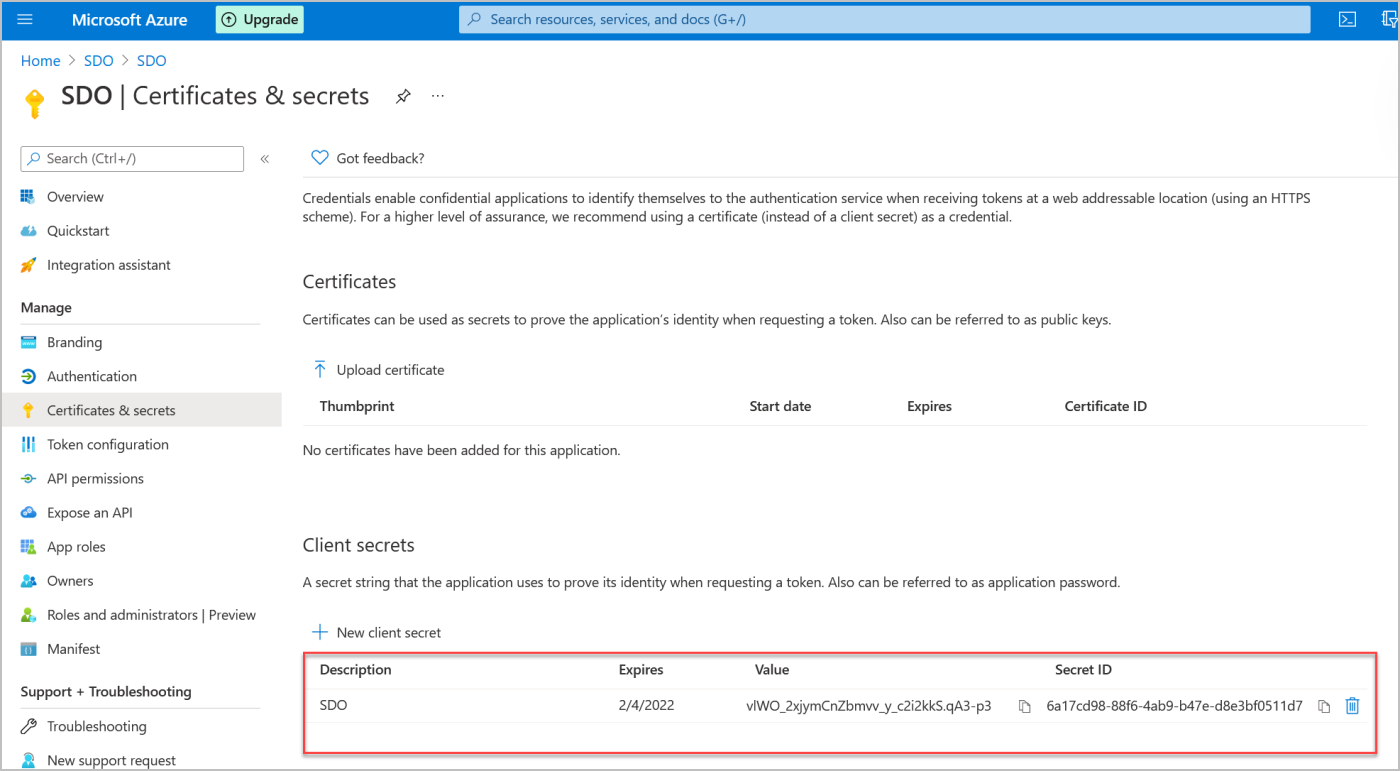Click the Roles and administrators icon
This screenshot has height=771, width=1400.
click(28, 615)
